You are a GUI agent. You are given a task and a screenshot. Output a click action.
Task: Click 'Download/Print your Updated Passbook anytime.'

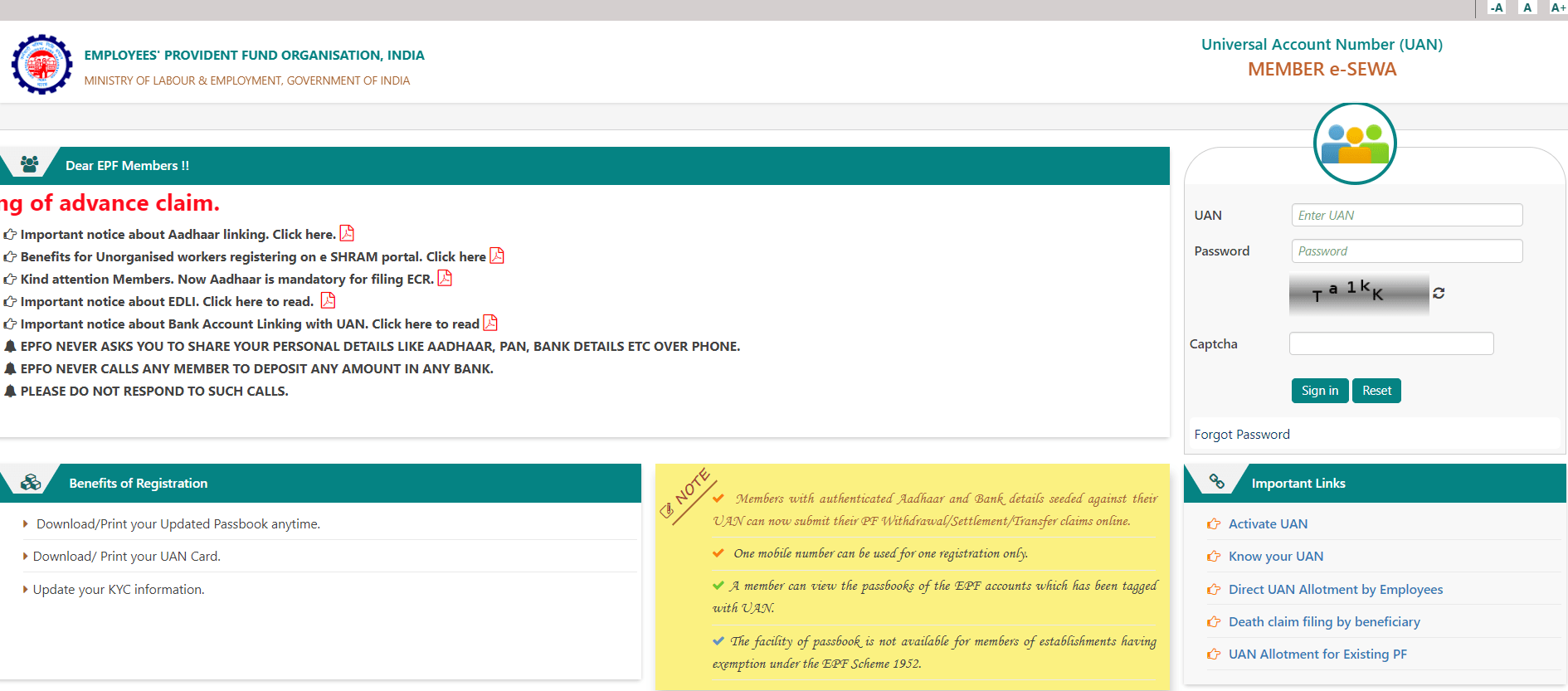178,524
